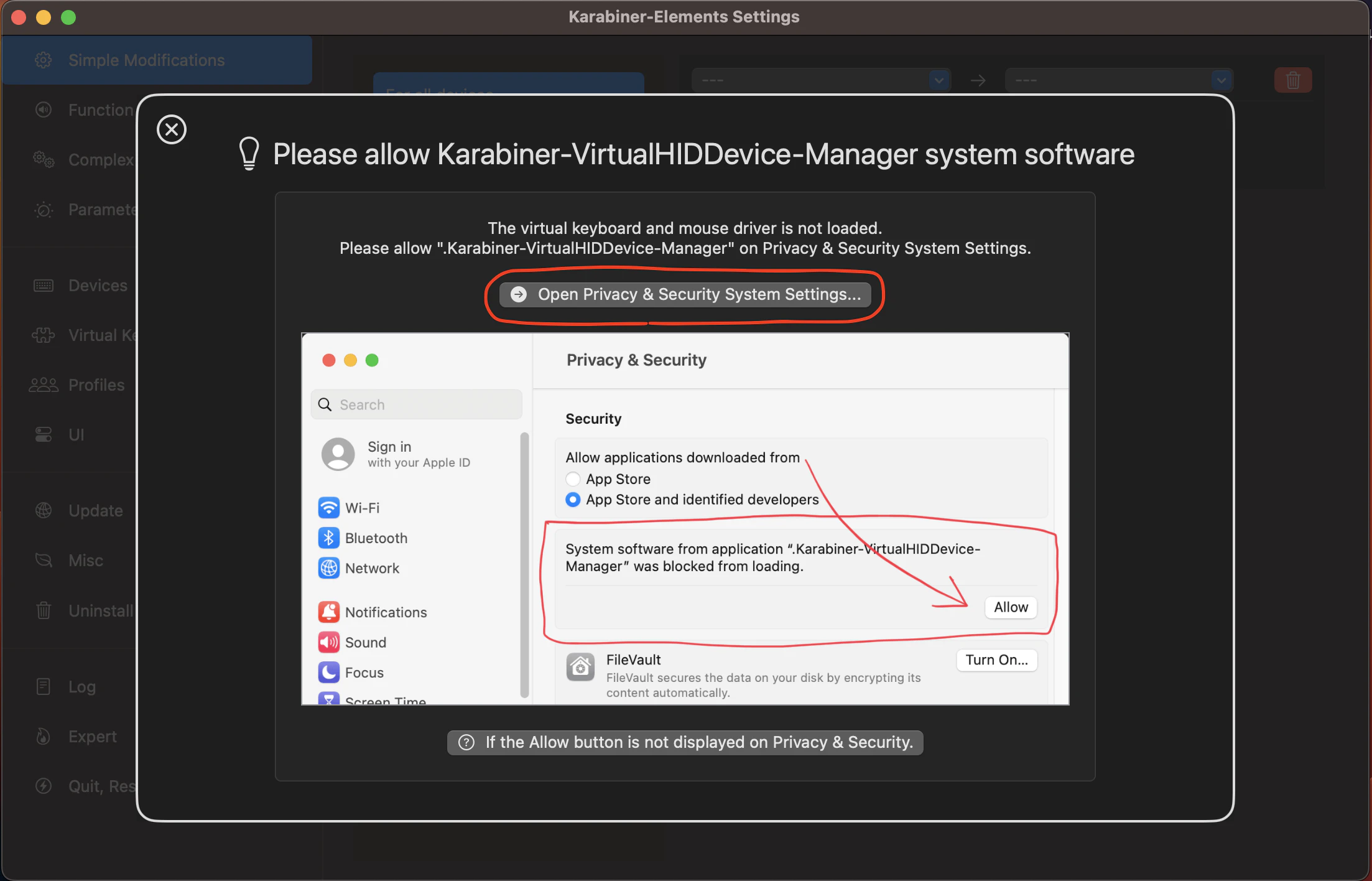Open the Devices keyboard icon in sidebar
The width and height of the screenshot is (1372, 881).
(x=44, y=286)
